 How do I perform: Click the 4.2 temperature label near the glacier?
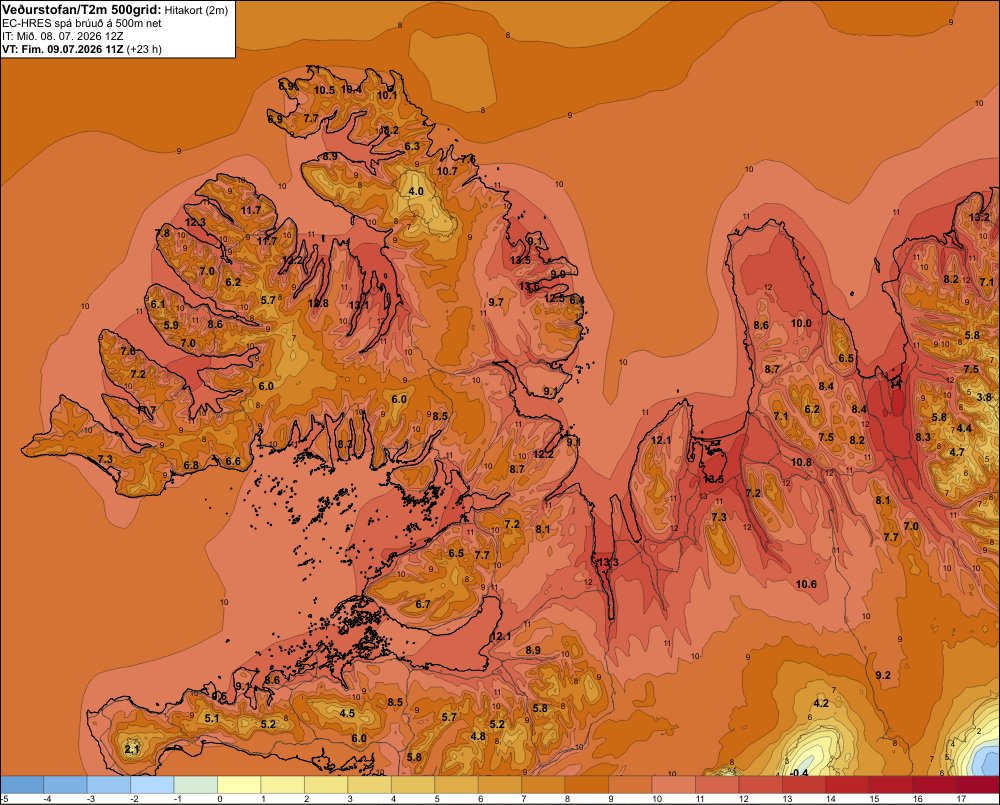821,703
